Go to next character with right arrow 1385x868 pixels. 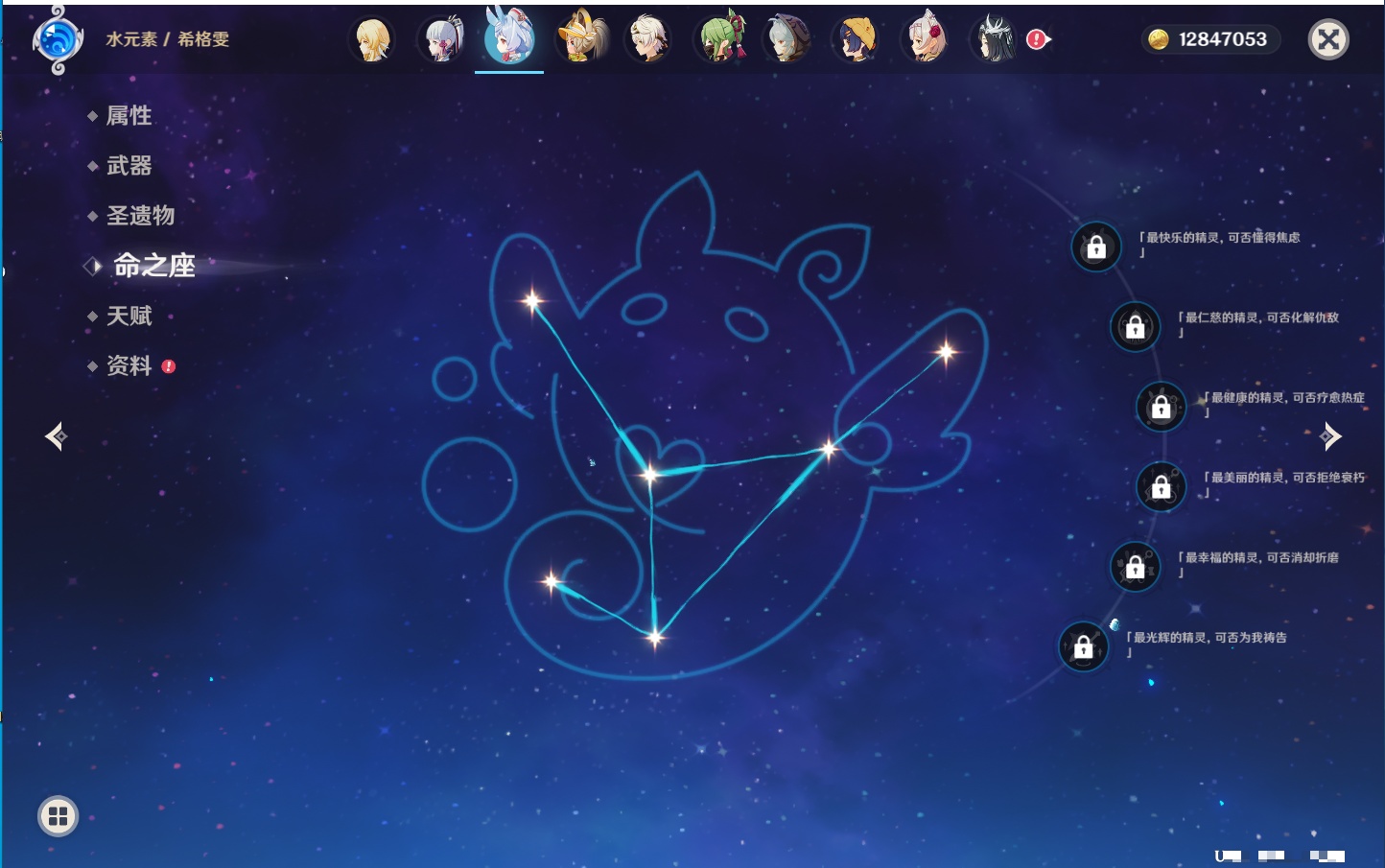1330,436
